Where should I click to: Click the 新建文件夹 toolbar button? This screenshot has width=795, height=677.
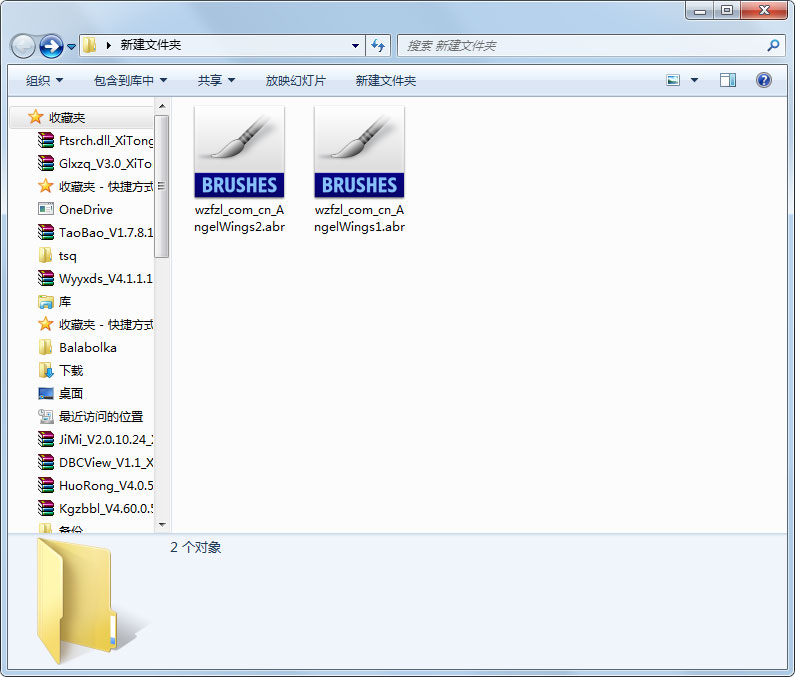coord(385,81)
